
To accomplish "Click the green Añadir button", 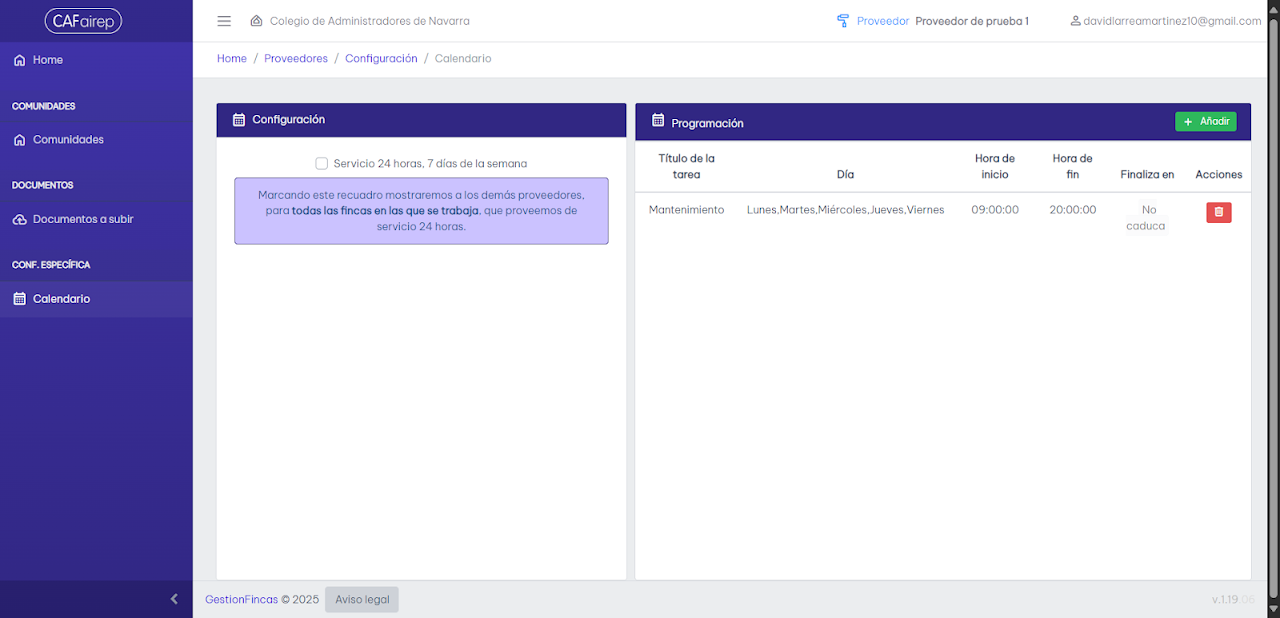I will 1206,121.
